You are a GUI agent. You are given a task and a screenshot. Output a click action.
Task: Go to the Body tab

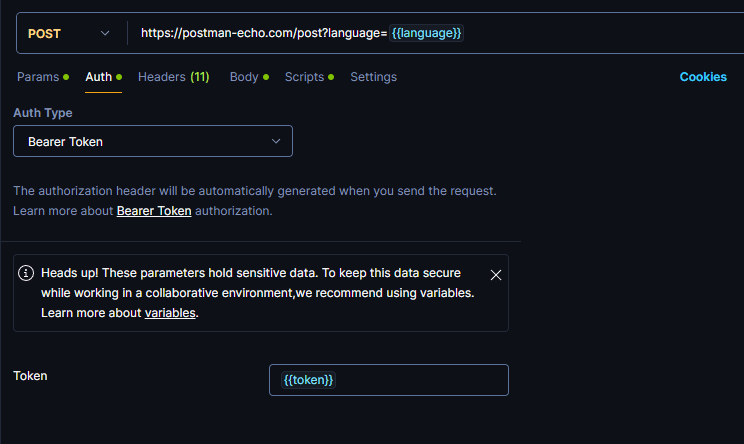[244, 77]
